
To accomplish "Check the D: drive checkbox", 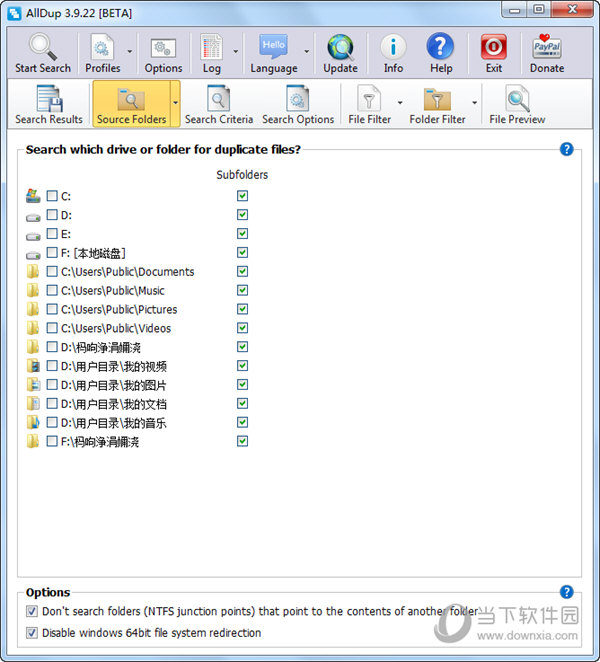I will [x=52, y=214].
